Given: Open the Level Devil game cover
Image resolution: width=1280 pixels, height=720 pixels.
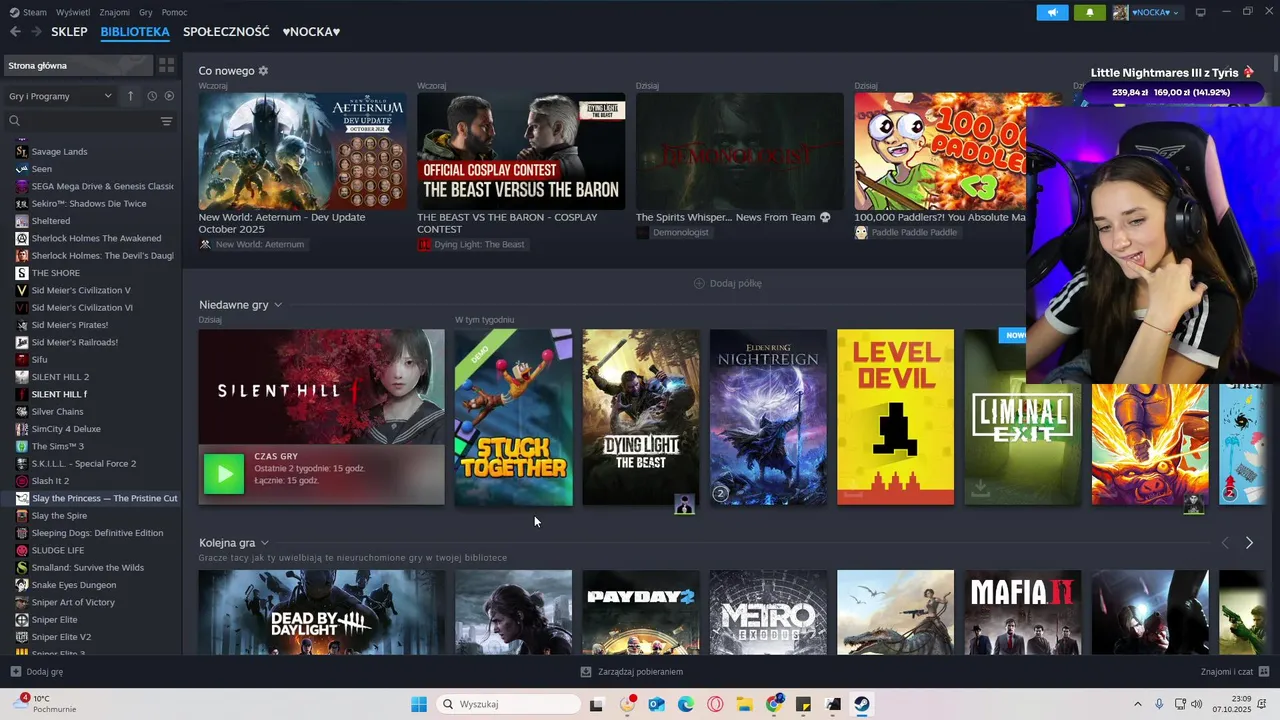Looking at the screenshot, I should pos(895,417).
